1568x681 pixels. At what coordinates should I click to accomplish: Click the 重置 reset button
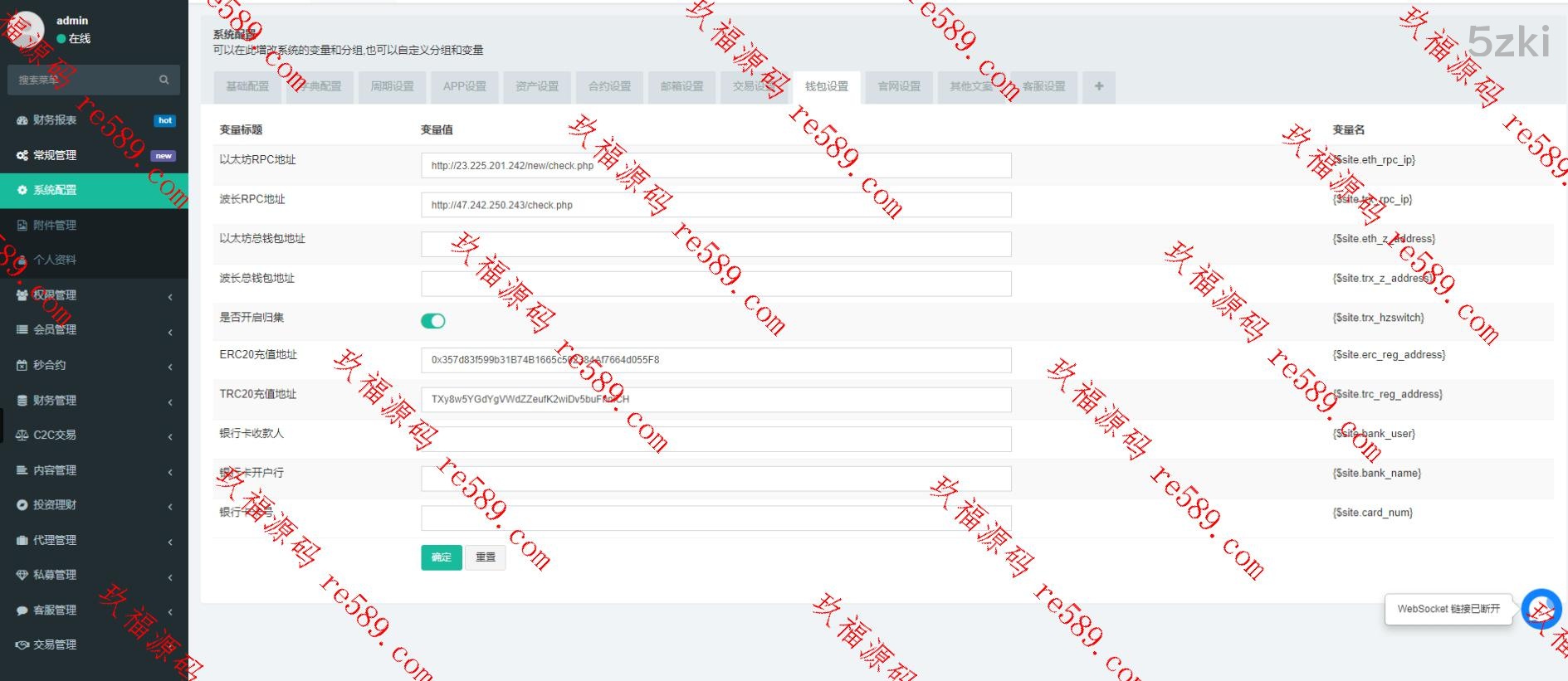tap(486, 557)
